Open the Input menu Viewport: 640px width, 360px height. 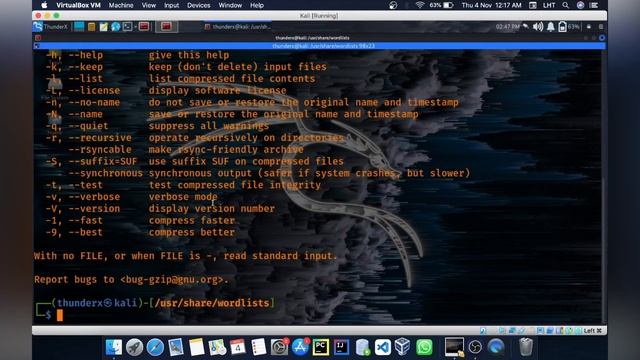[171, 5]
